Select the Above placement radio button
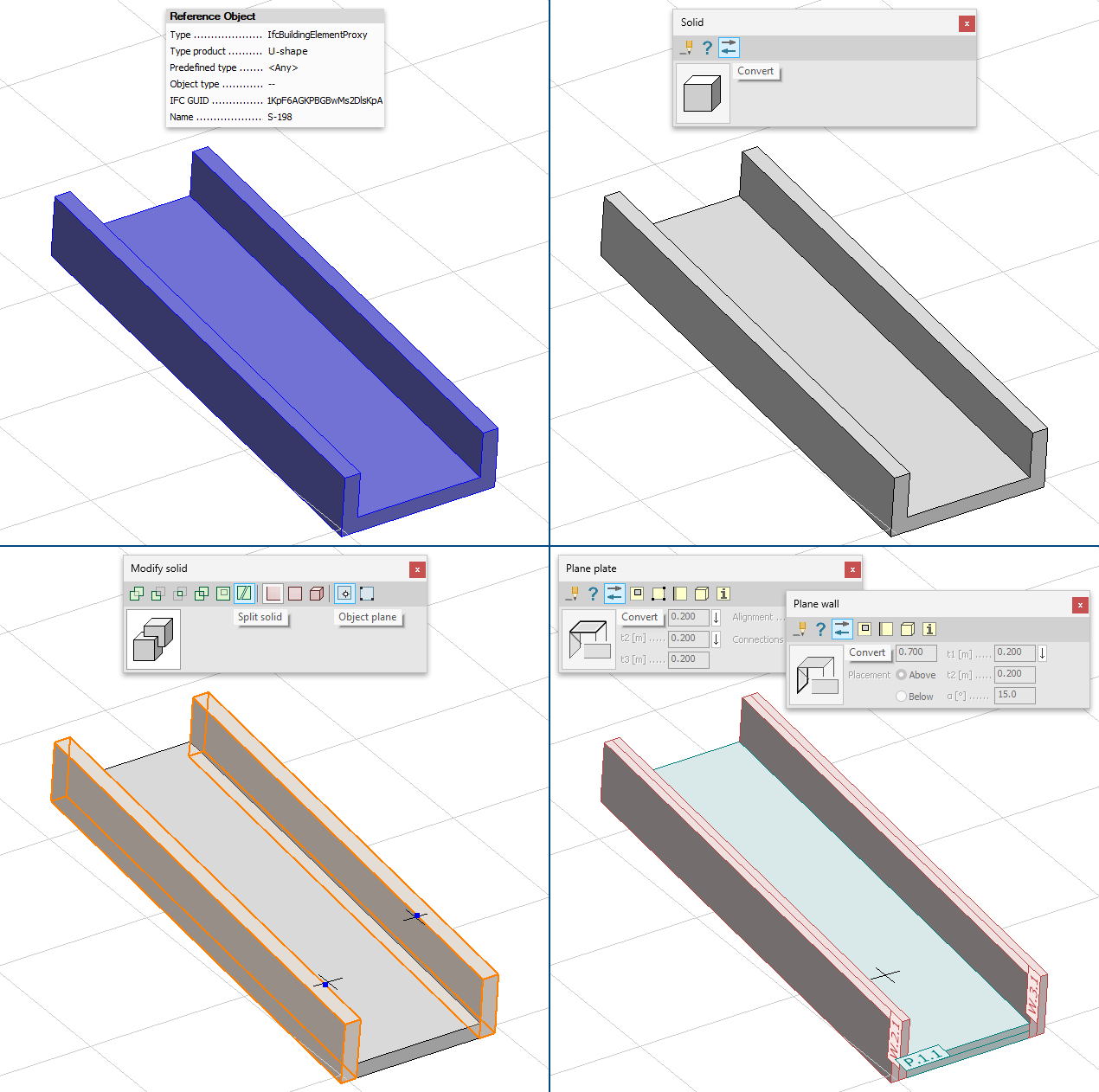The width and height of the screenshot is (1099, 1092). click(902, 675)
